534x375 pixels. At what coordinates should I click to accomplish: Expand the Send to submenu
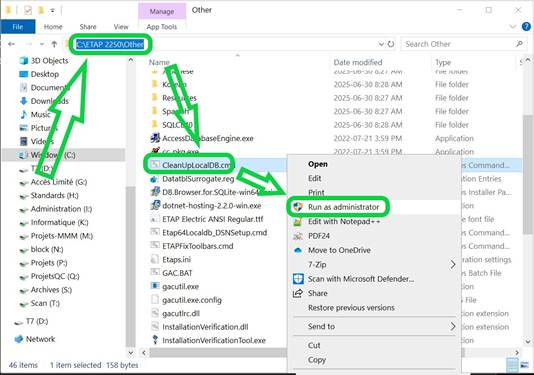click(x=374, y=326)
